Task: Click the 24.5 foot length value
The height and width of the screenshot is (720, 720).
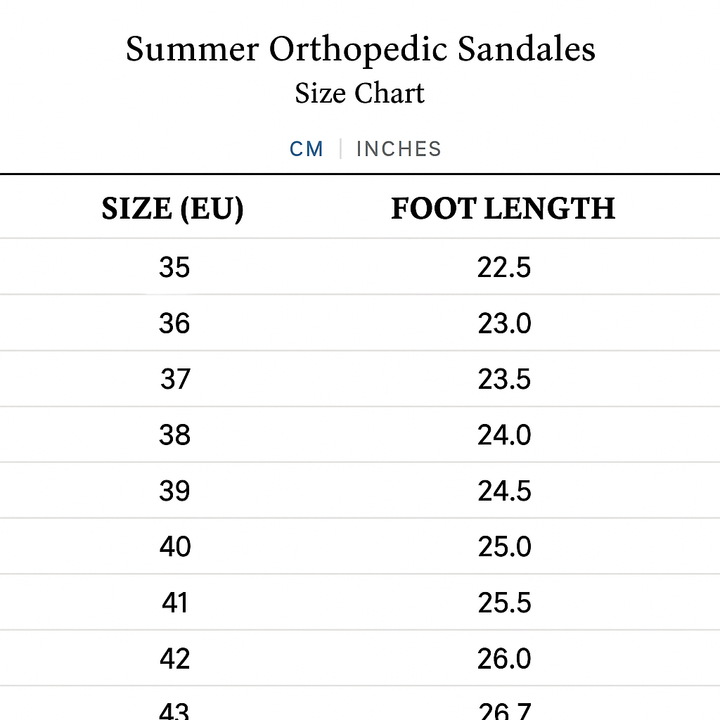Action: click(504, 492)
